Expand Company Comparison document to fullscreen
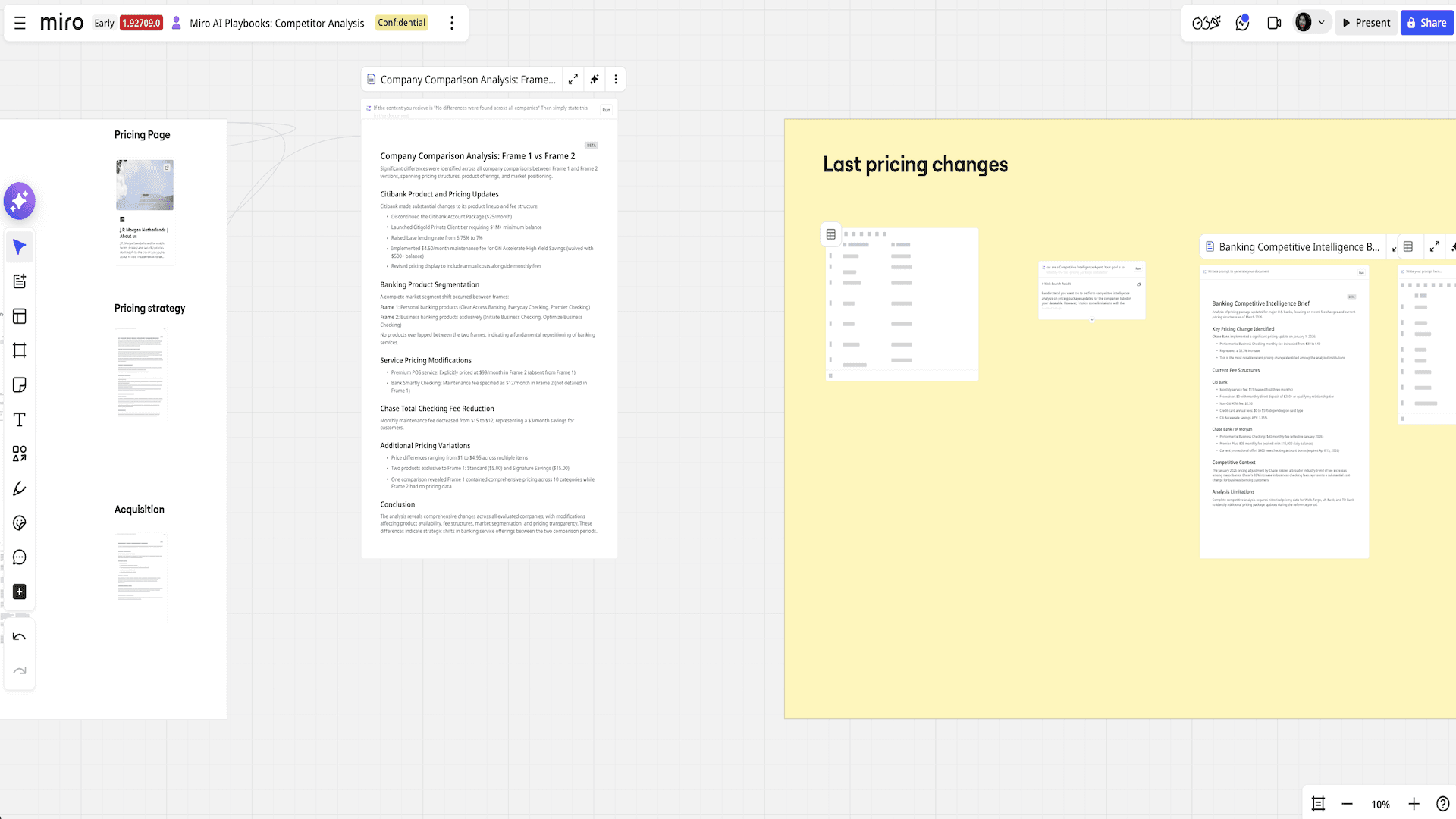This screenshot has height=819, width=1456. pyautogui.click(x=573, y=79)
